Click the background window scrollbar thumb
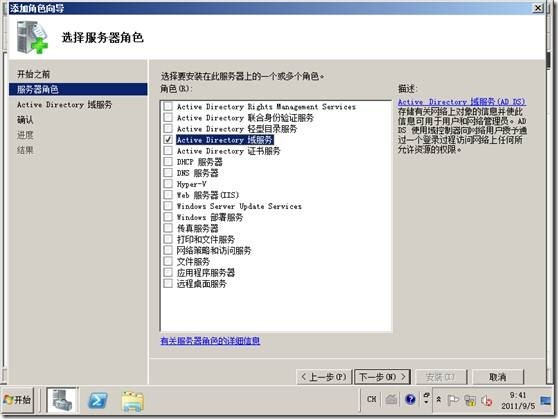558x419 pixels. coord(549,61)
